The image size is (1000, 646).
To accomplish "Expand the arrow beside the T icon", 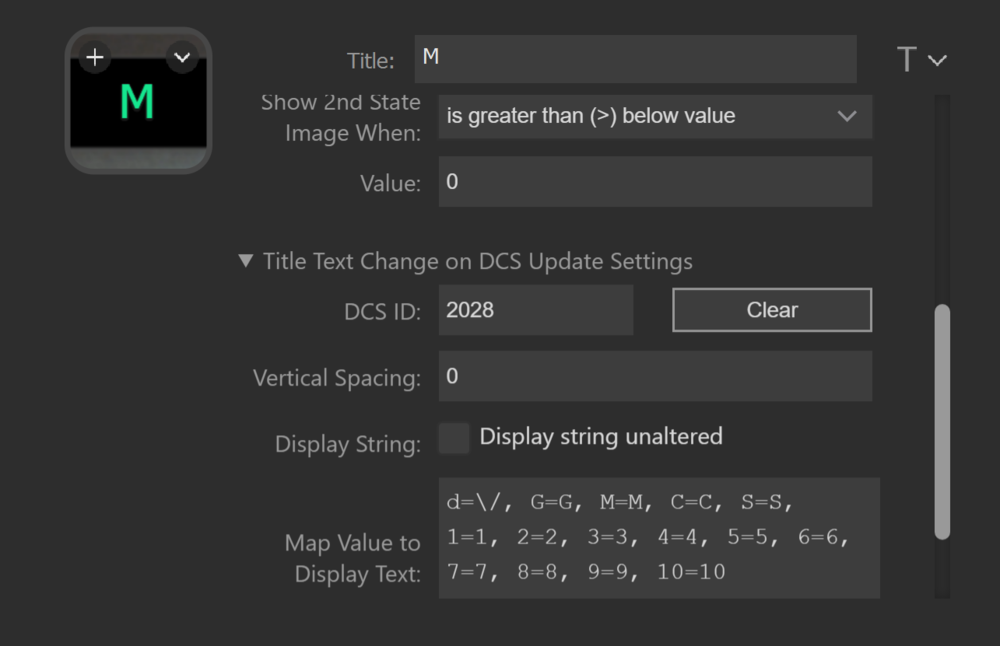I will [x=937, y=61].
